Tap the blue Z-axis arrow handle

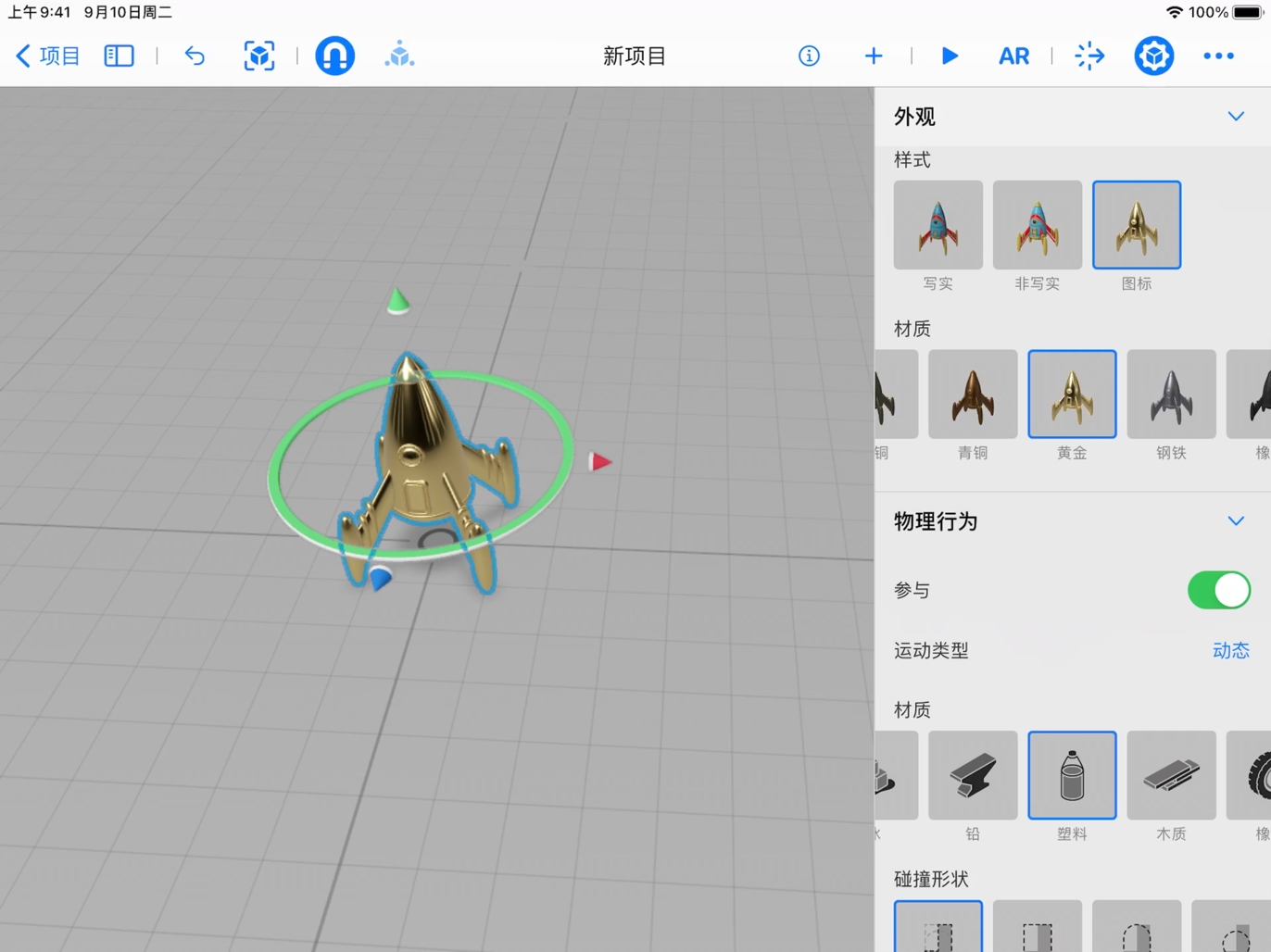click(x=380, y=579)
